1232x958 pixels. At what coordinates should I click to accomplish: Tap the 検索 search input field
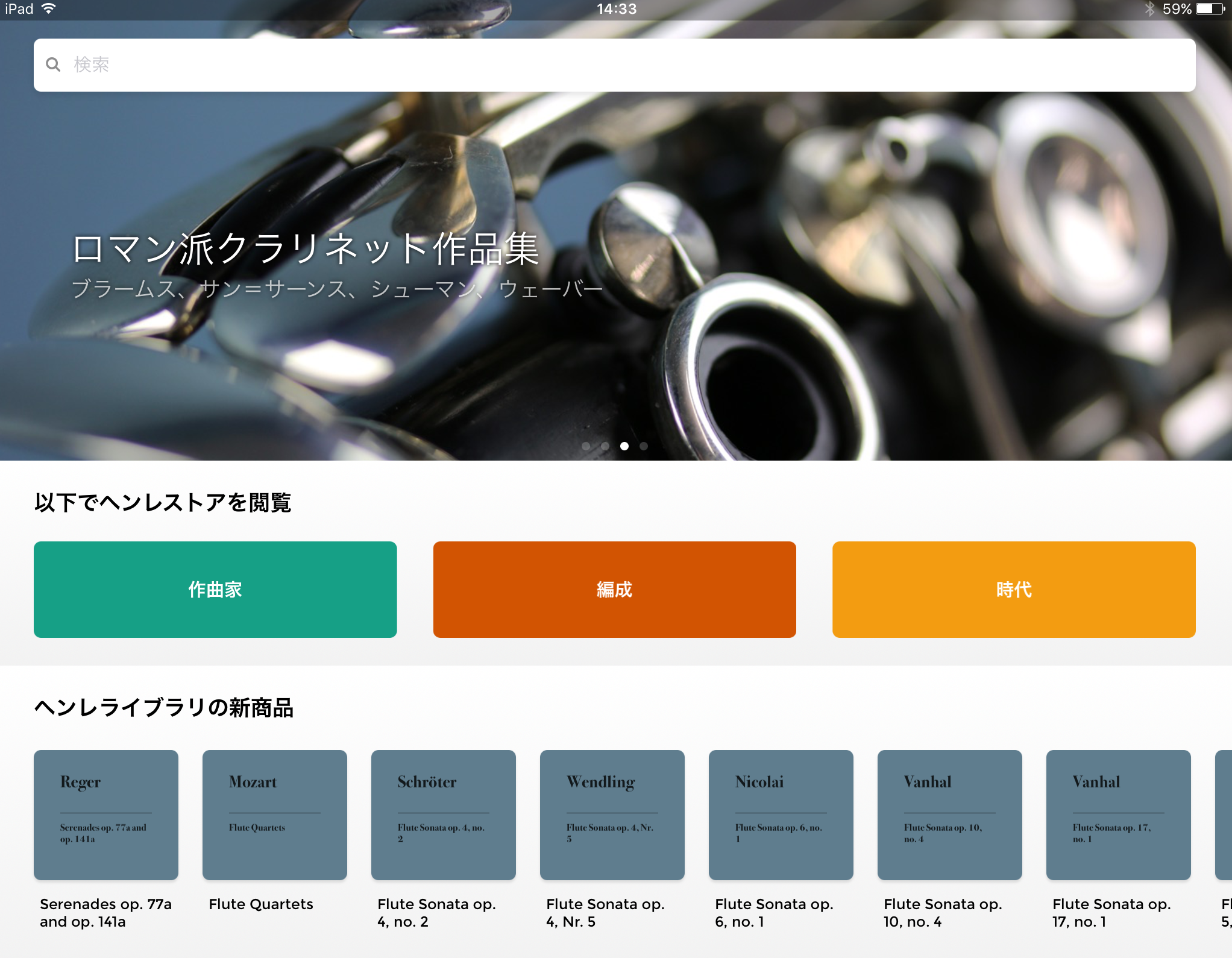point(615,65)
